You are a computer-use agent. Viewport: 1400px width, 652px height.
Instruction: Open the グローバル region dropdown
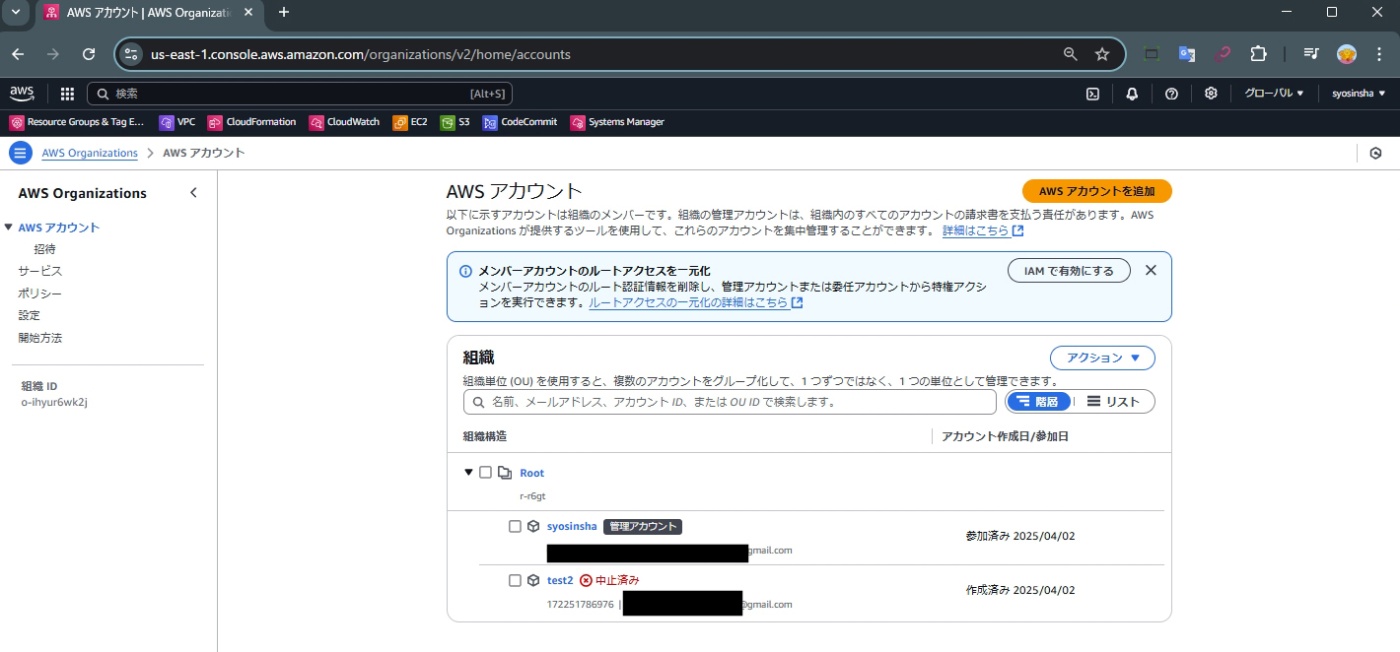click(x=1274, y=93)
